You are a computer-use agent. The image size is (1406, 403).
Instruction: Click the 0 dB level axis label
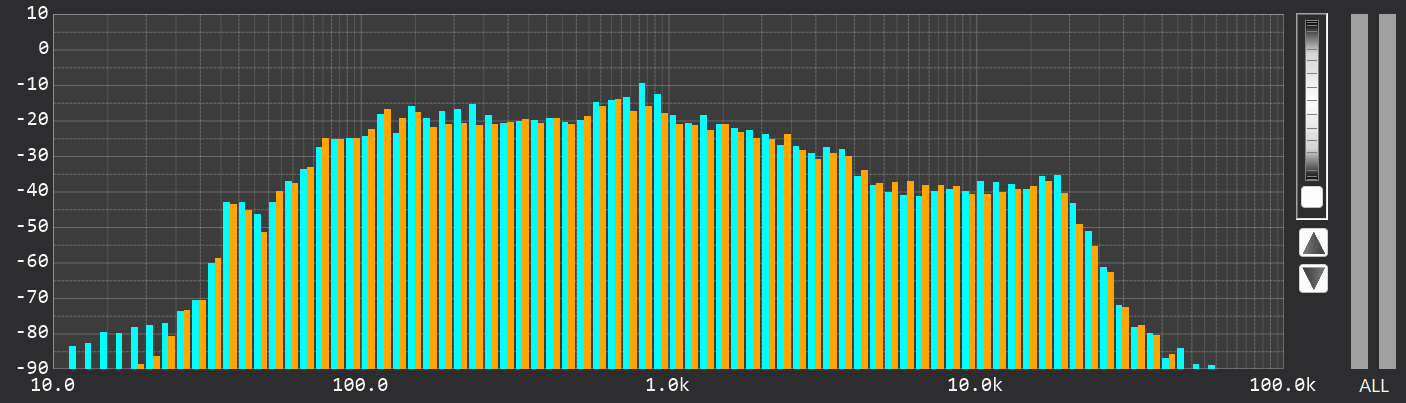[x=42, y=49]
